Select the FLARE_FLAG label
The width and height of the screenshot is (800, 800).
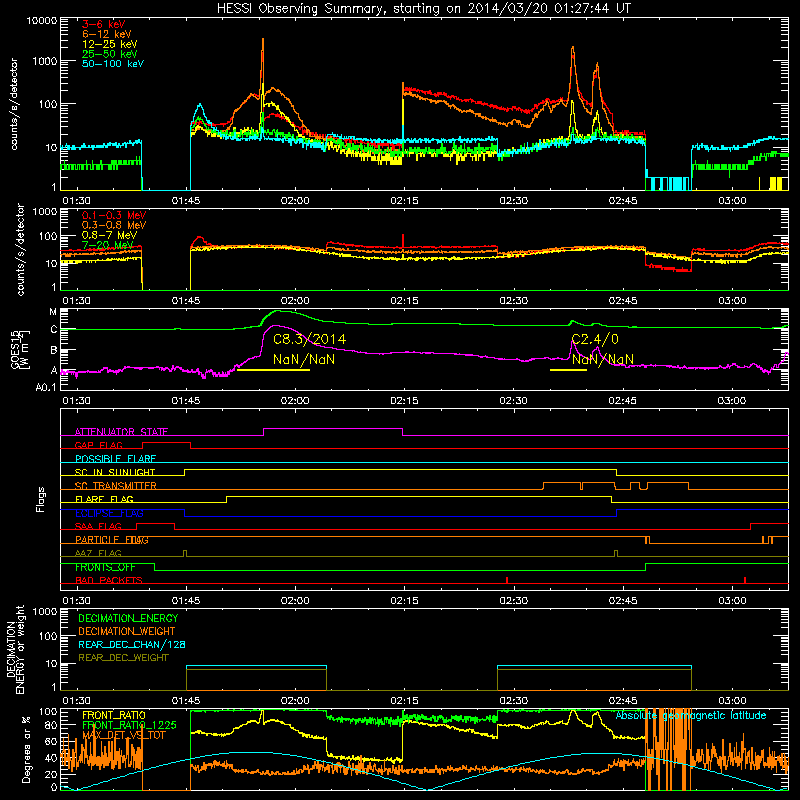click(104, 499)
